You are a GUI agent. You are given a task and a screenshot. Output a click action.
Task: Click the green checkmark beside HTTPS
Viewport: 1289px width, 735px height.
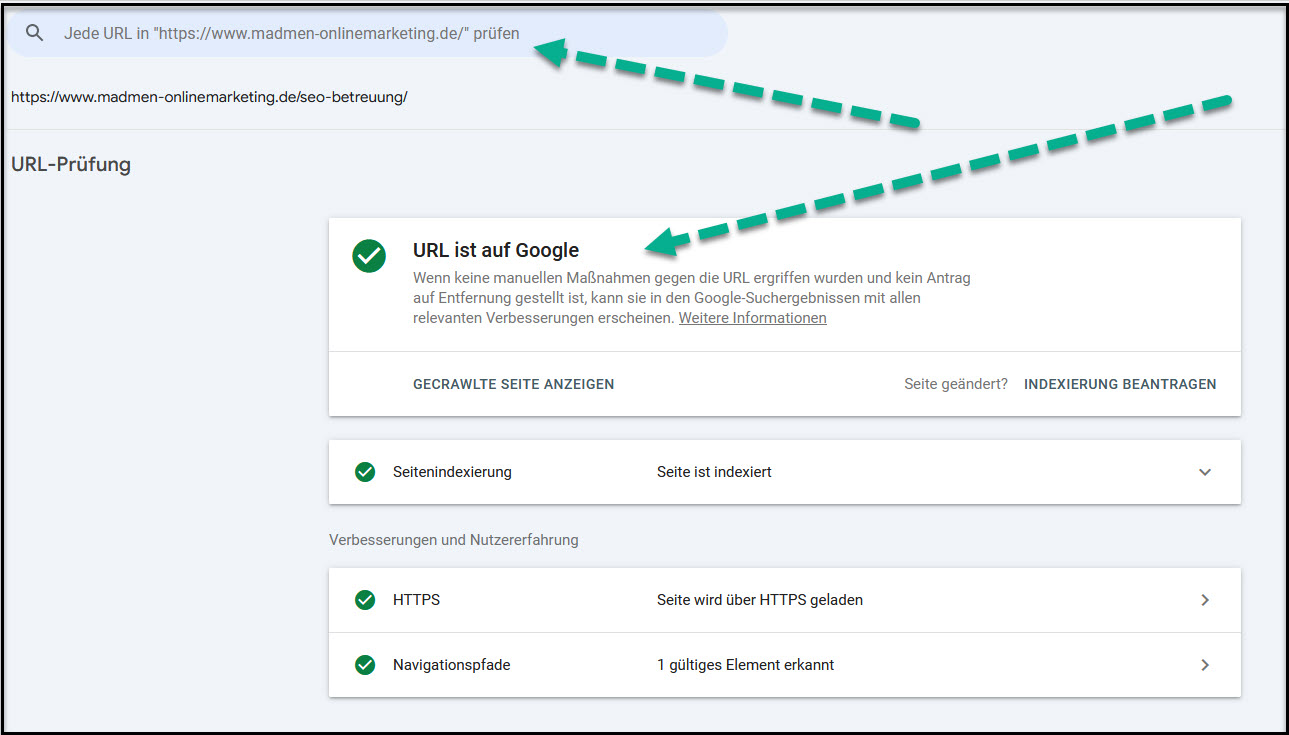pos(365,600)
